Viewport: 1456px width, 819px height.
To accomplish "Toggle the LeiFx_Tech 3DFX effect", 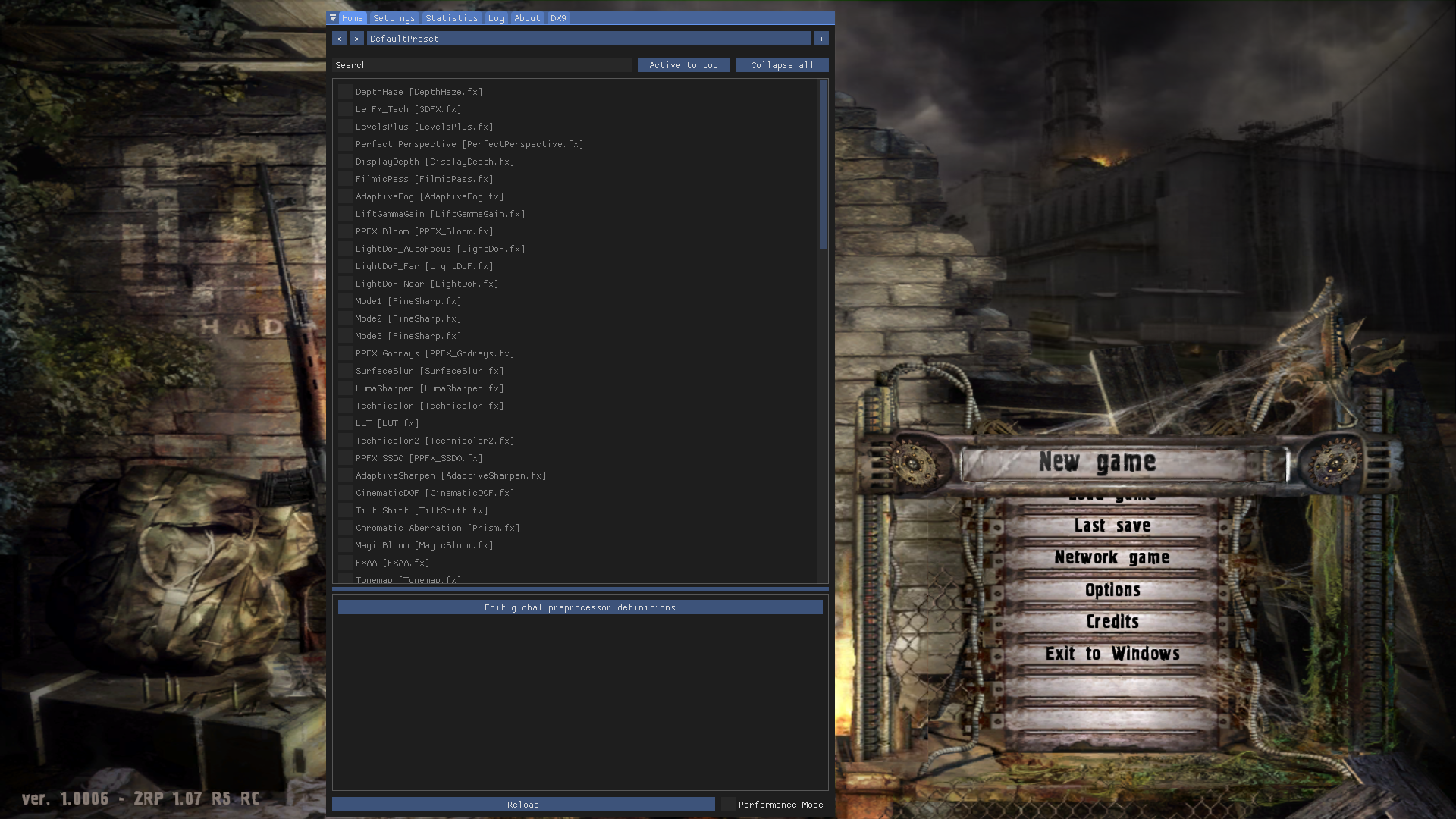I will tap(345, 109).
